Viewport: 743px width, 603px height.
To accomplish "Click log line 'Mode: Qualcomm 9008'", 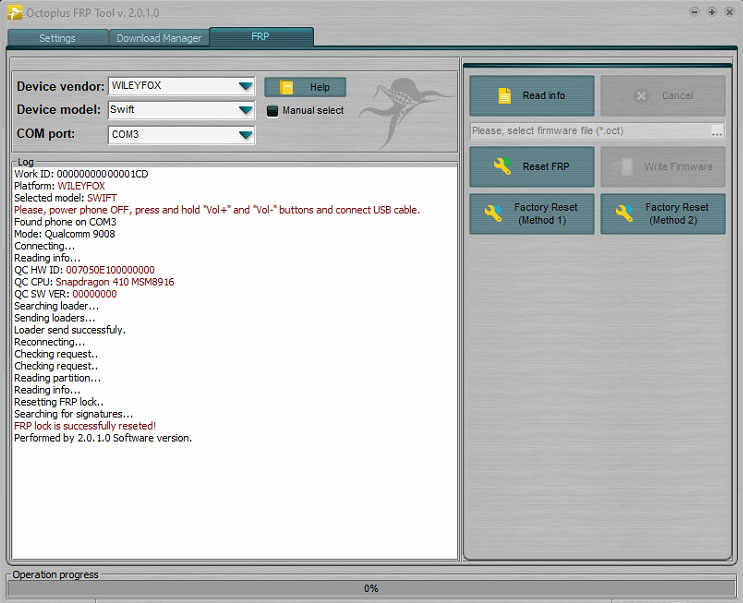I will [x=64, y=234].
